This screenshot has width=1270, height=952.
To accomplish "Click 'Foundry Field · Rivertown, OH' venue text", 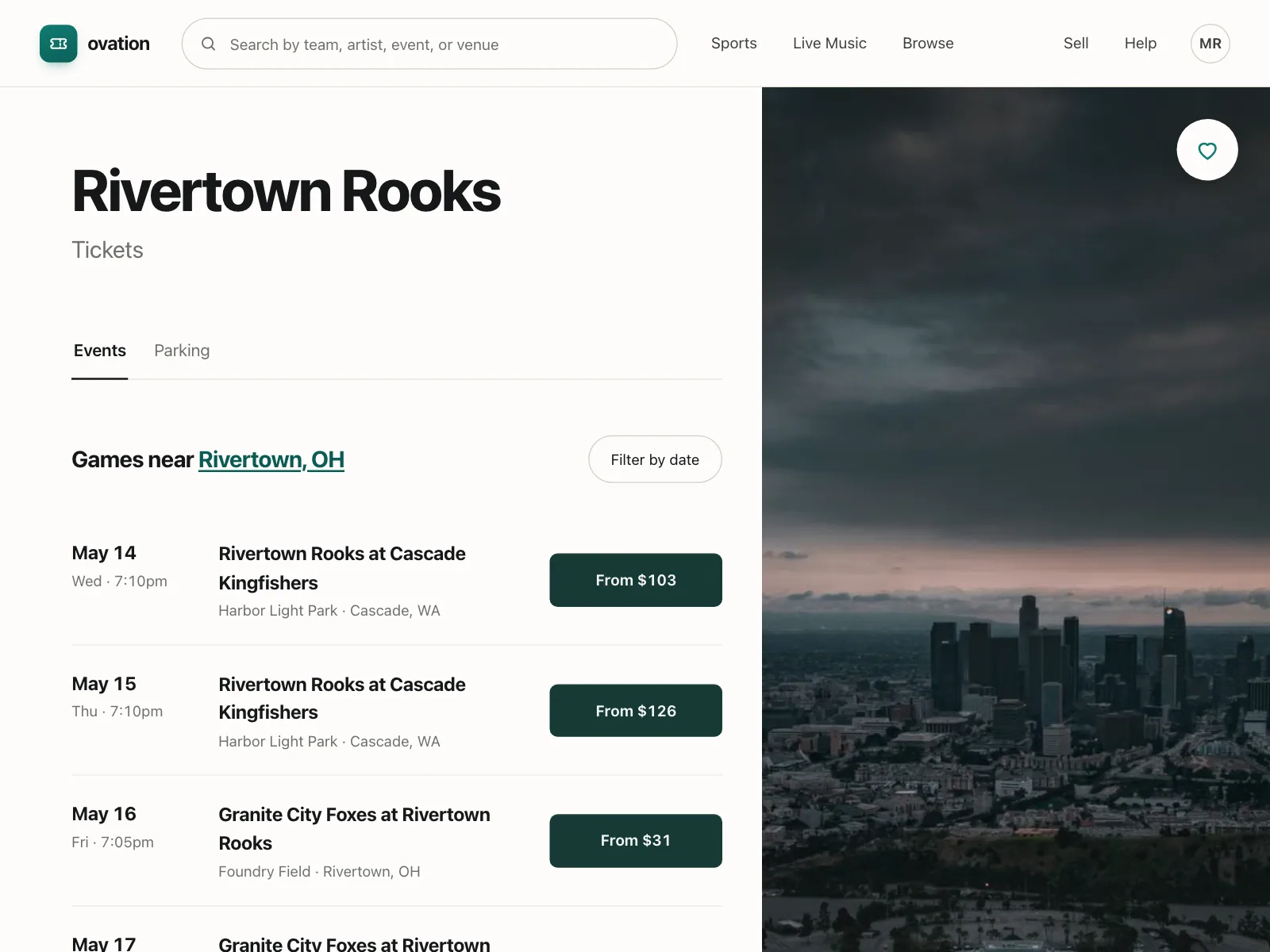I will [319, 872].
